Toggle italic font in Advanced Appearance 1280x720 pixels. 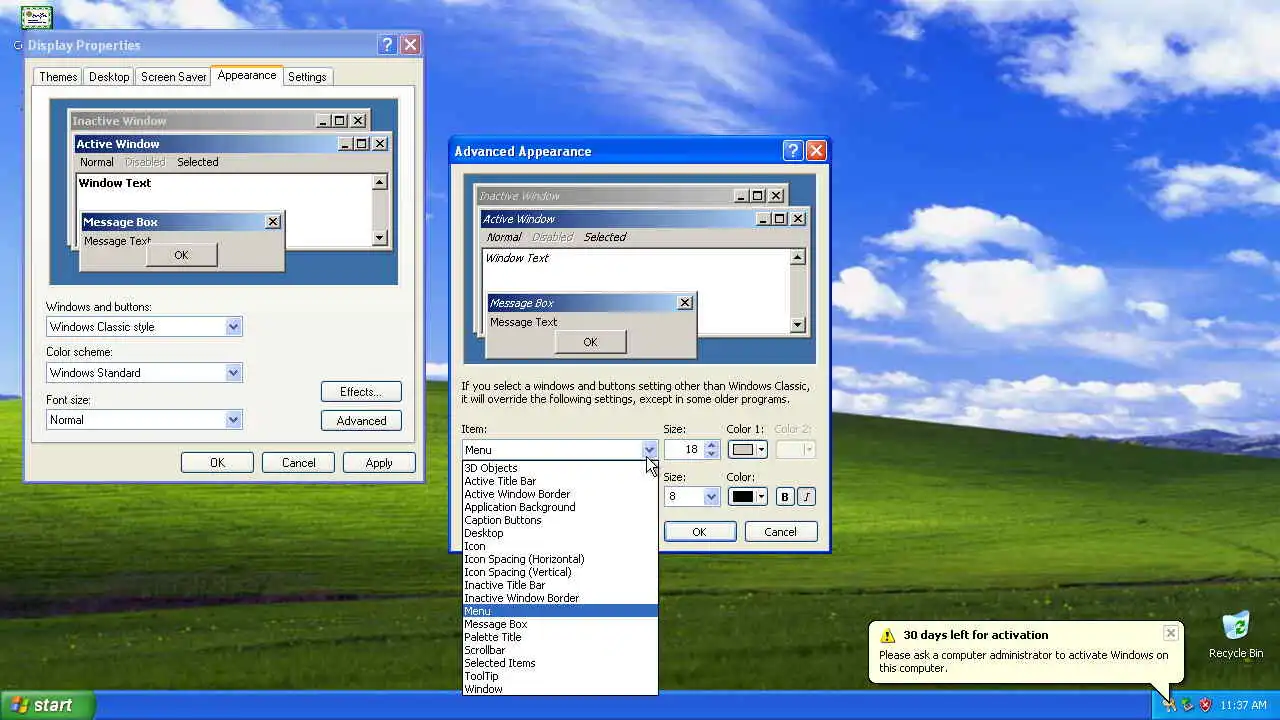coord(806,497)
